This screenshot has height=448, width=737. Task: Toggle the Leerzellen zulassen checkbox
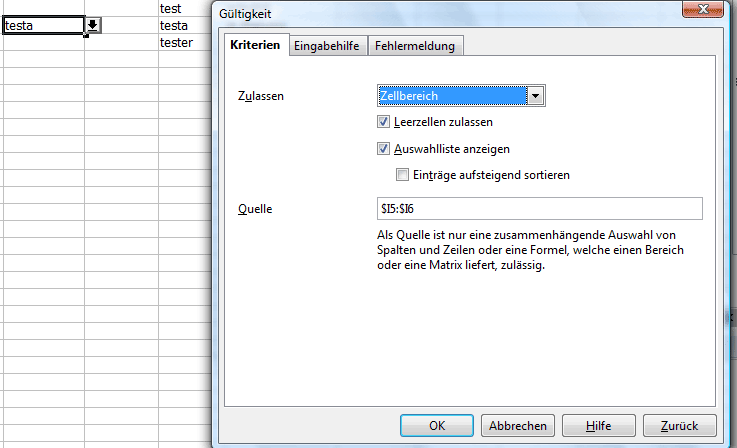(x=384, y=122)
